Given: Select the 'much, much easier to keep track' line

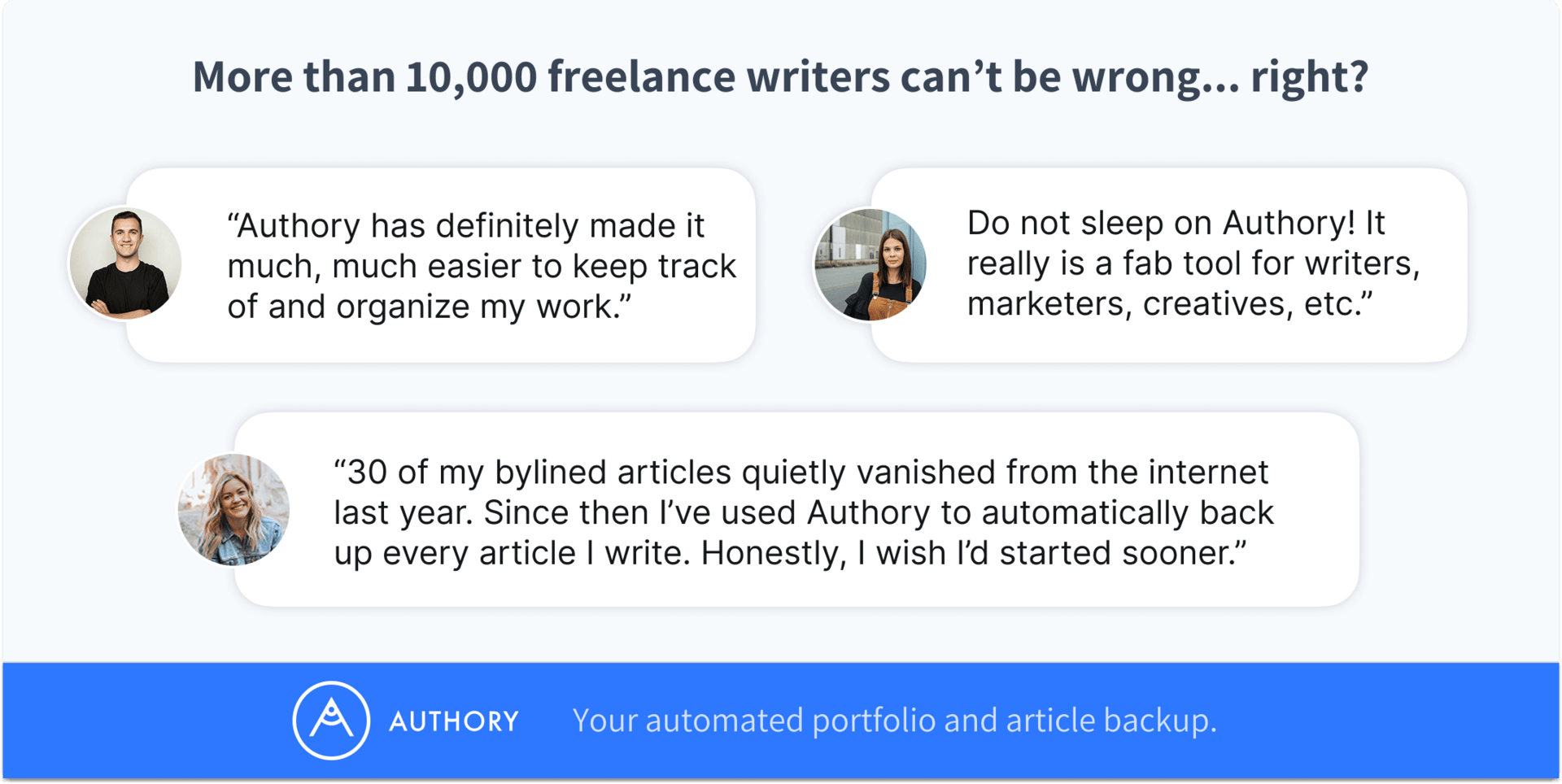Looking at the screenshot, I should click(482, 267).
